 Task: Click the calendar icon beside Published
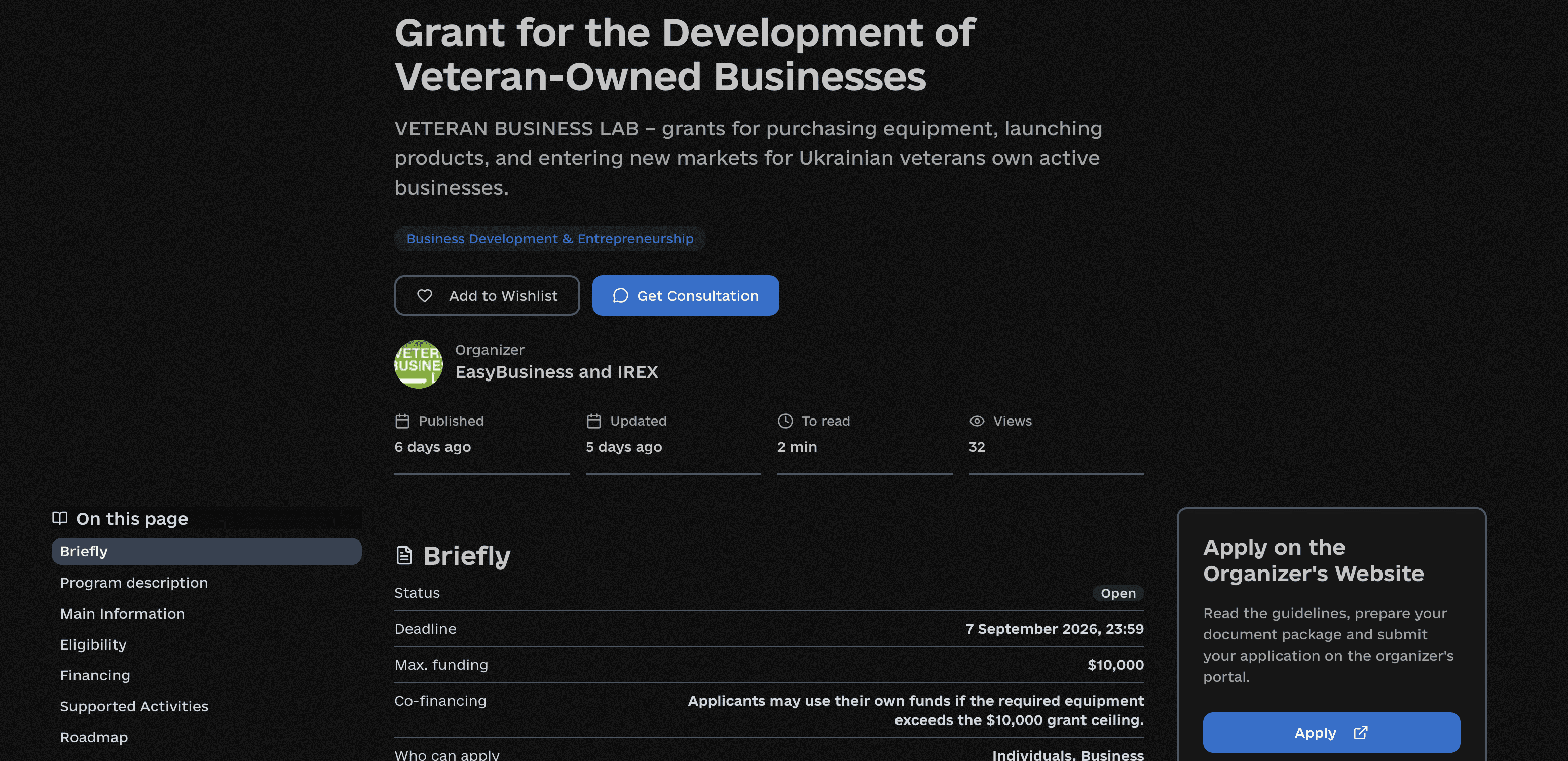(x=402, y=421)
